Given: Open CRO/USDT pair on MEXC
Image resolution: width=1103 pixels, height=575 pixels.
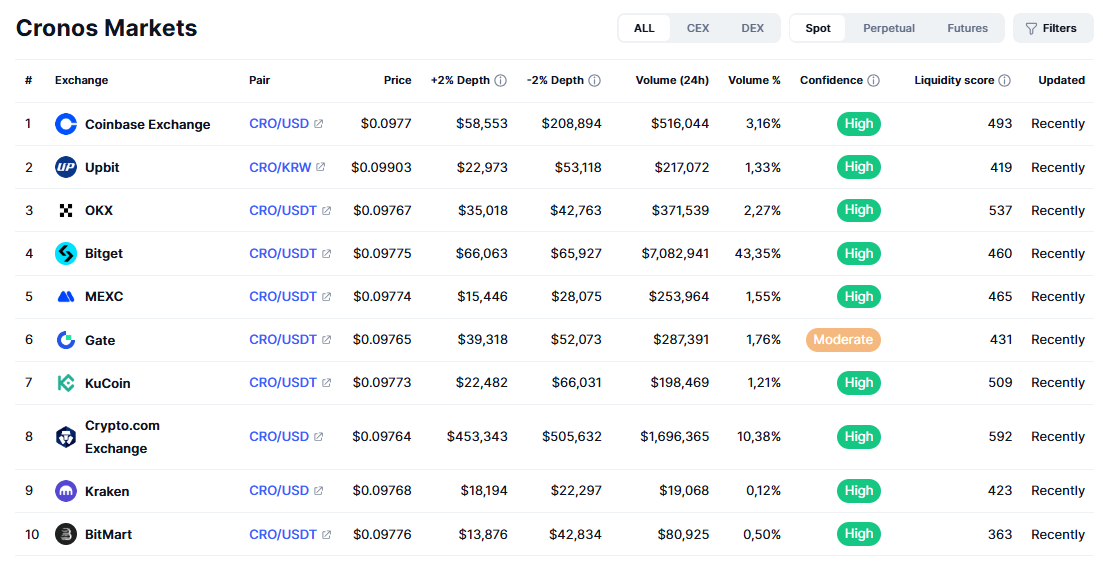Looking at the screenshot, I should [283, 296].
